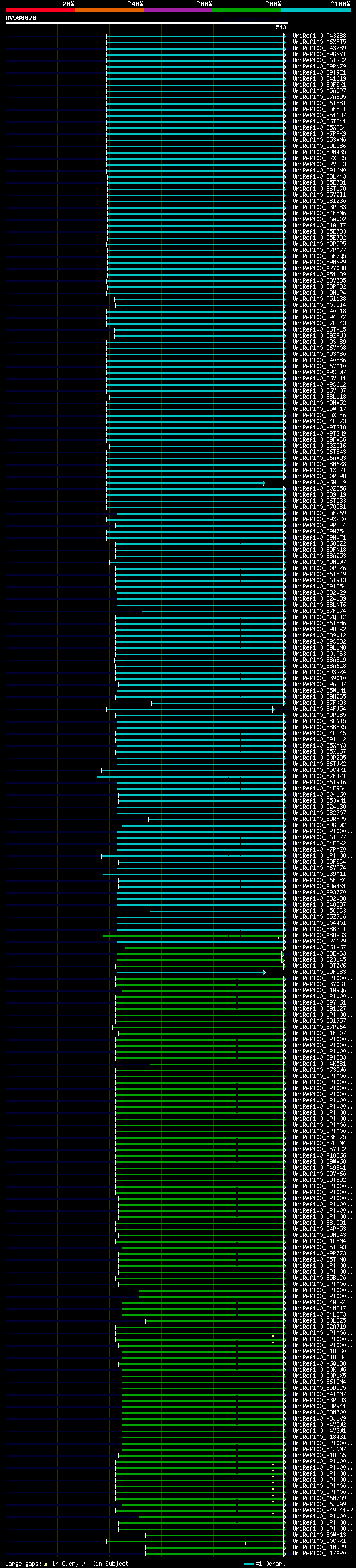The height and width of the screenshot is (1568, 356).
Task: Select the UniRef100_Q1SL21 hit label
Action: pyautogui.click(x=319, y=470)
